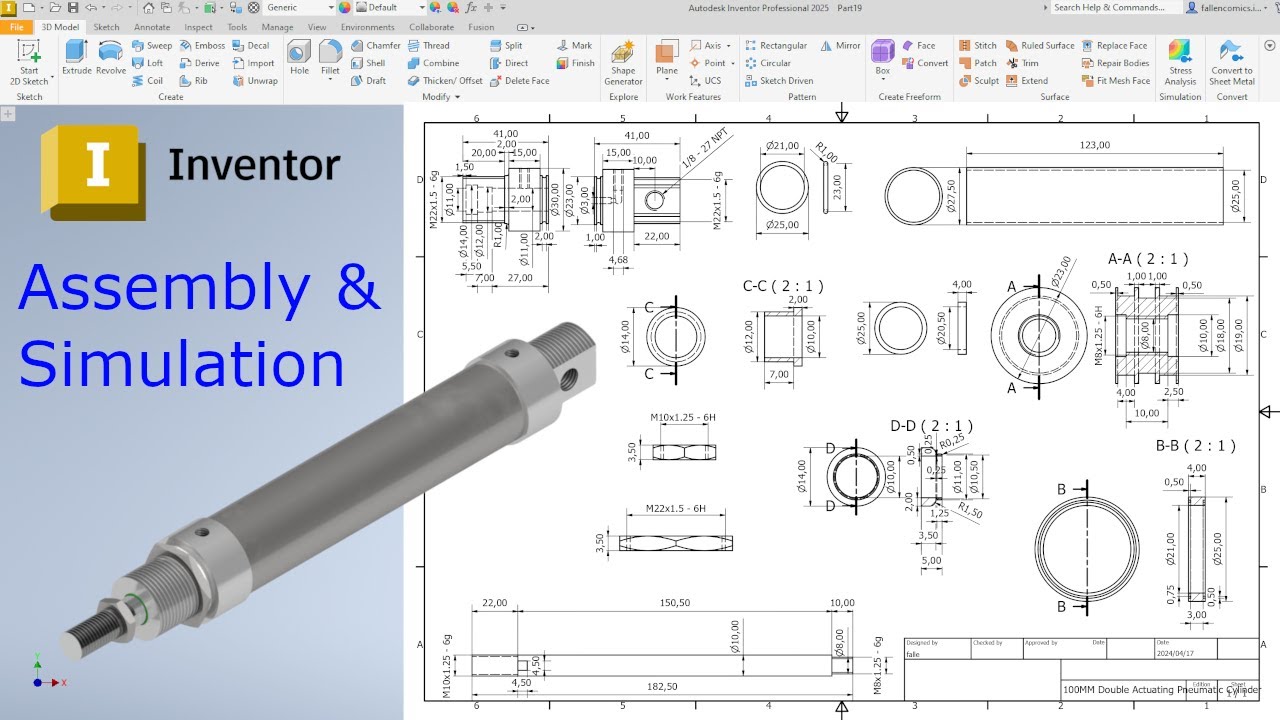Open the Shape Generator

(623, 63)
